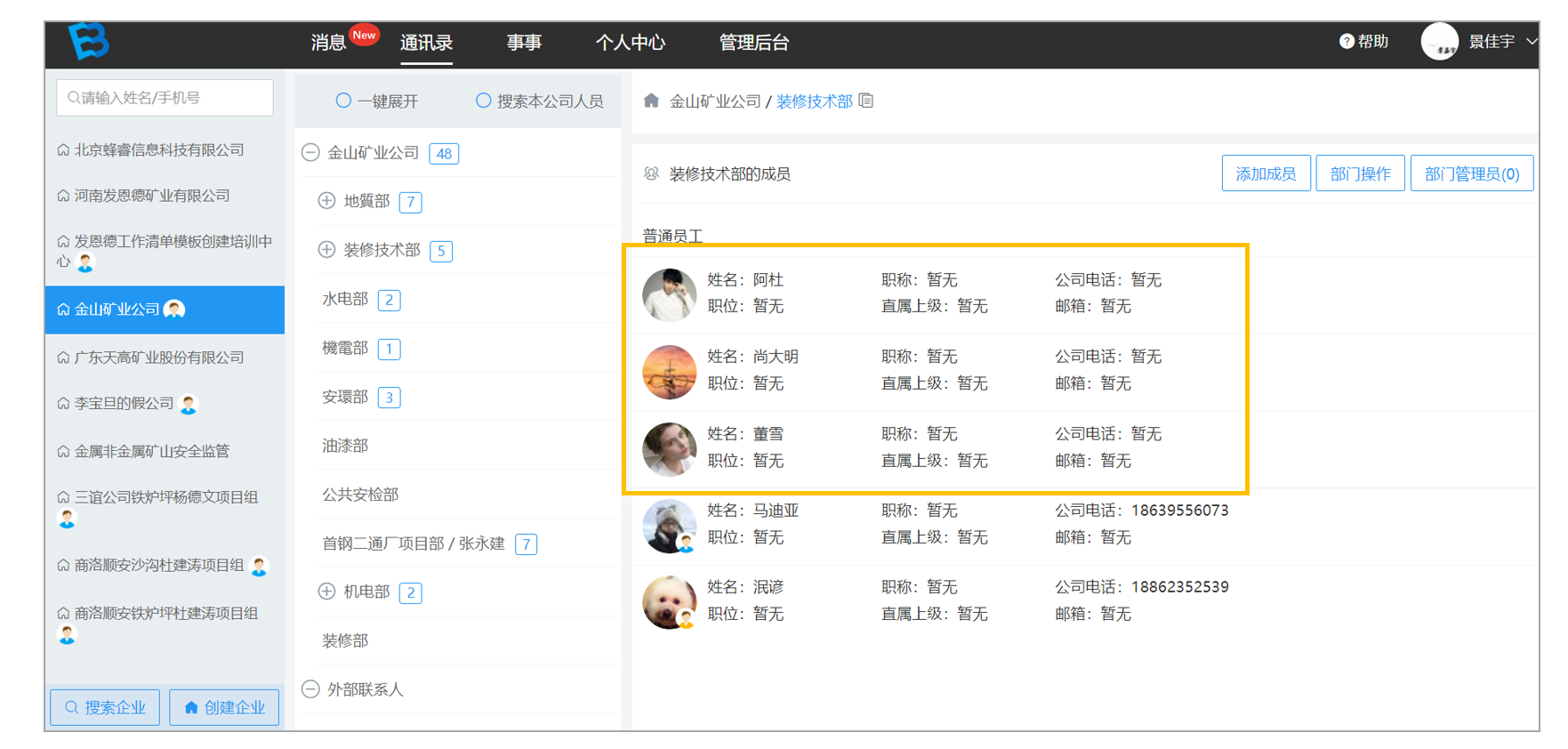Image resolution: width=1568 pixels, height=749 pixels.
Task: Click the home icon in breadcrumb
Action: pyautogui.click(x=652, y=101)
